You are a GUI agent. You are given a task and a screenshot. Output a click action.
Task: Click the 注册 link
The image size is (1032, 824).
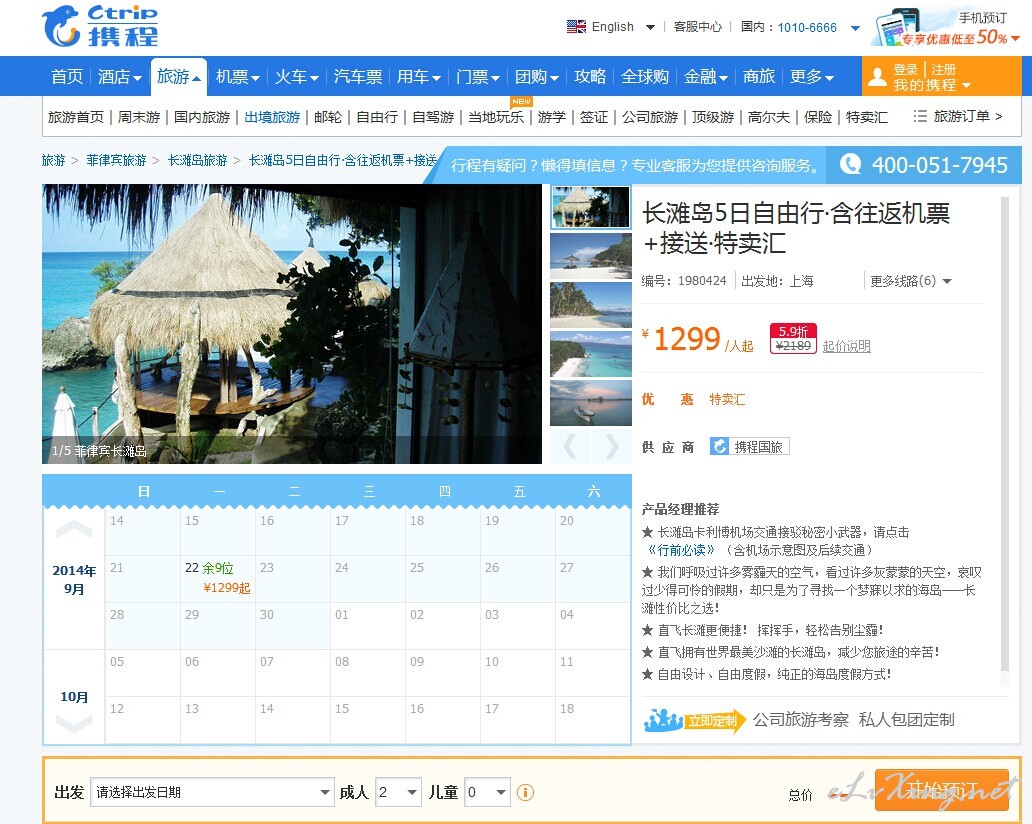(943, 69)
